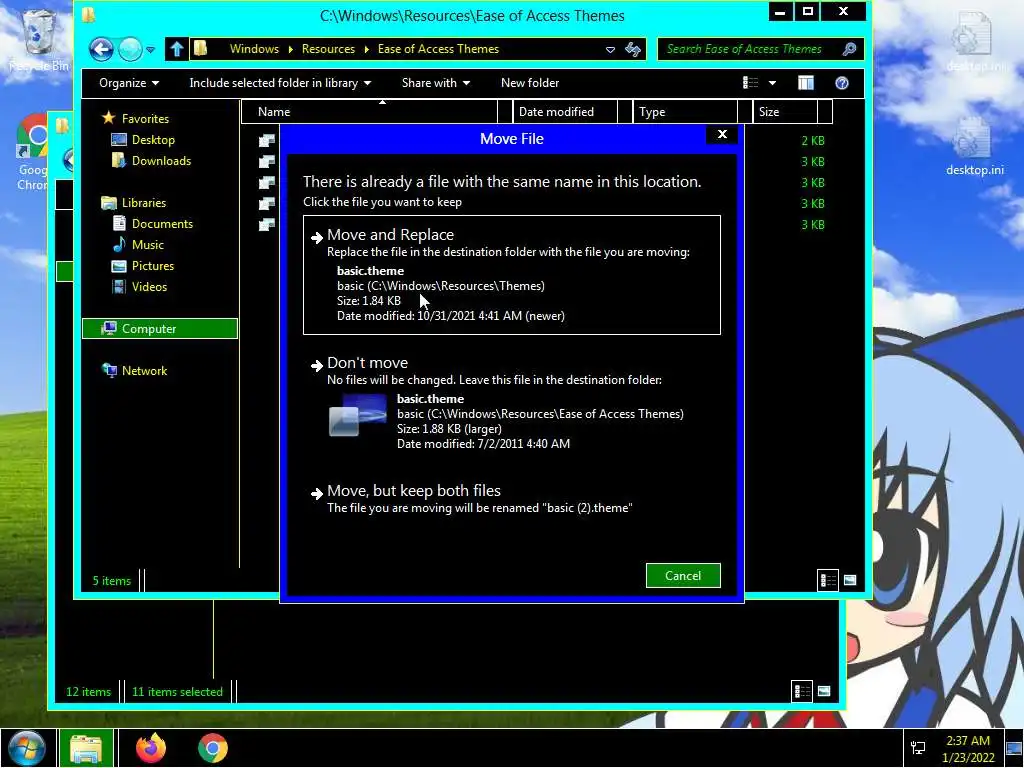This screenshot has width=1024, height=768.
Task: Sort by the Type column header
Action: click(x=684, y=112)
